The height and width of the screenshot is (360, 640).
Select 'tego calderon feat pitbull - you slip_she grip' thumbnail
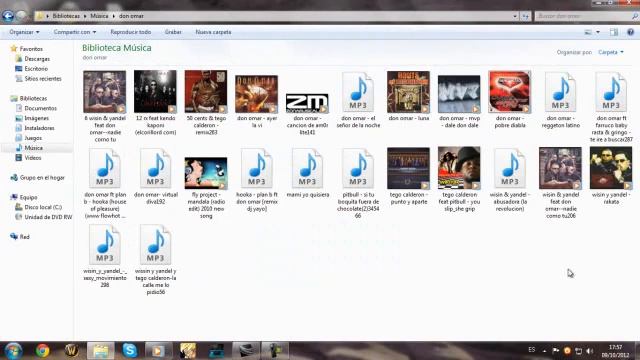[x=459, y=168]
